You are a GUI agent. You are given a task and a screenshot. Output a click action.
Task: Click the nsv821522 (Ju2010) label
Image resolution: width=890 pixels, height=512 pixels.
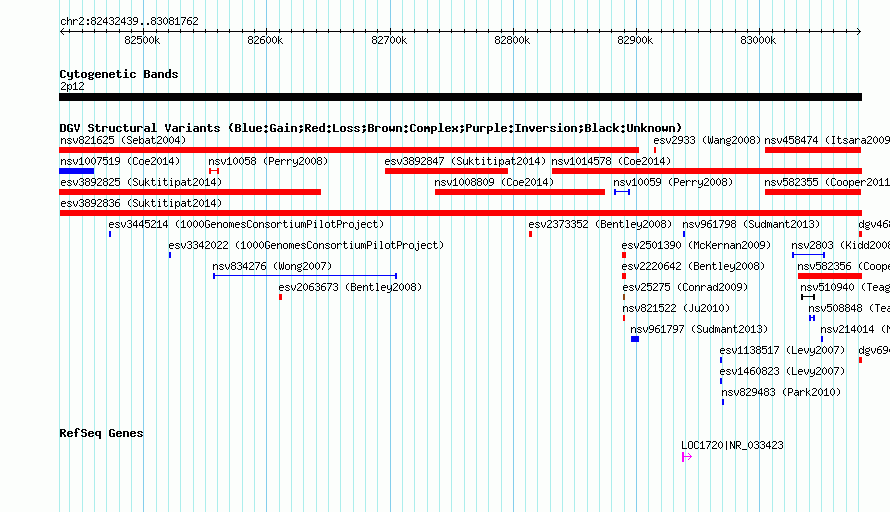[x=676, y=308]
